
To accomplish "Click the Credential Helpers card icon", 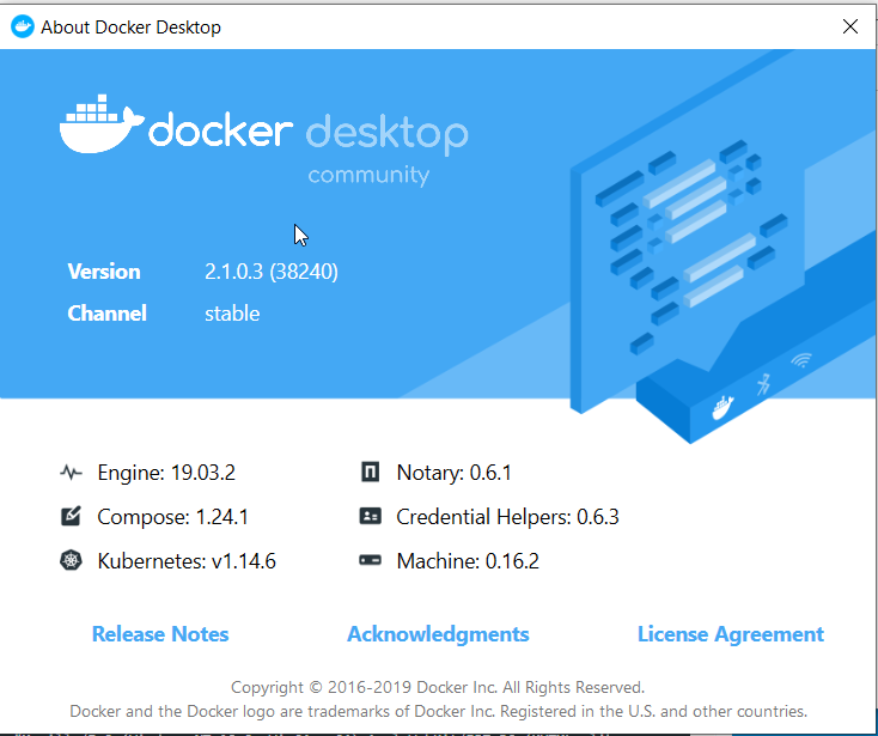I will pos(370,517).
